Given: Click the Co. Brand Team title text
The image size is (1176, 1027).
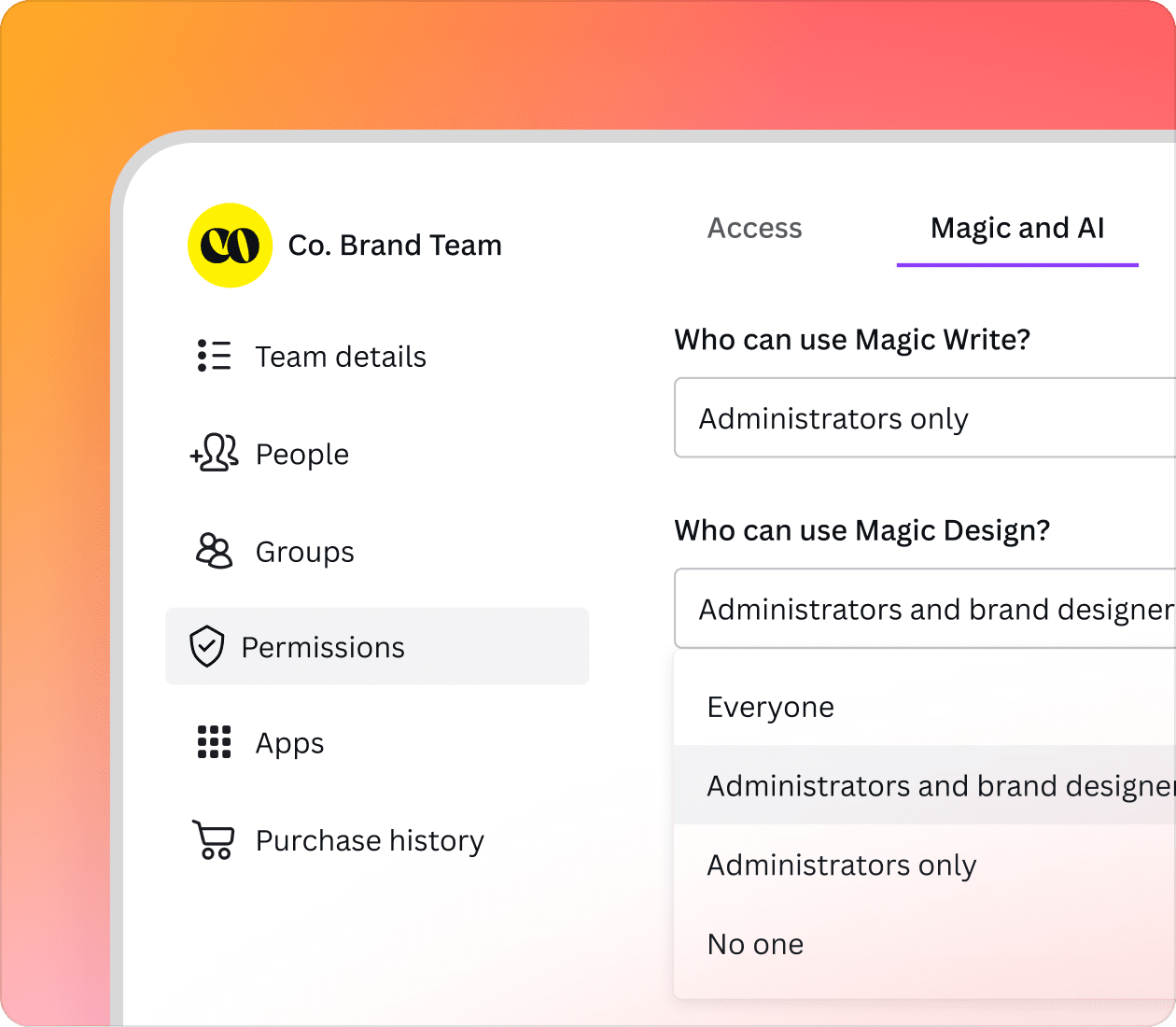Looking at the screenshot, I should [x=395, y=245].
